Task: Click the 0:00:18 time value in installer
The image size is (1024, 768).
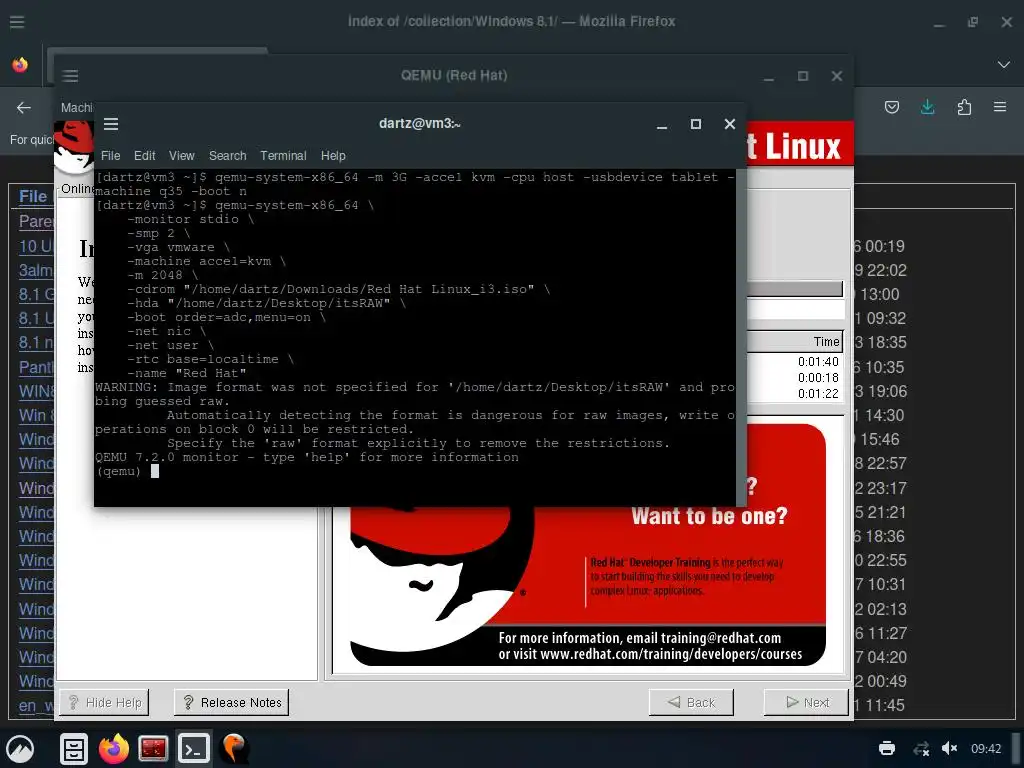Action: (x=818, y=377)
